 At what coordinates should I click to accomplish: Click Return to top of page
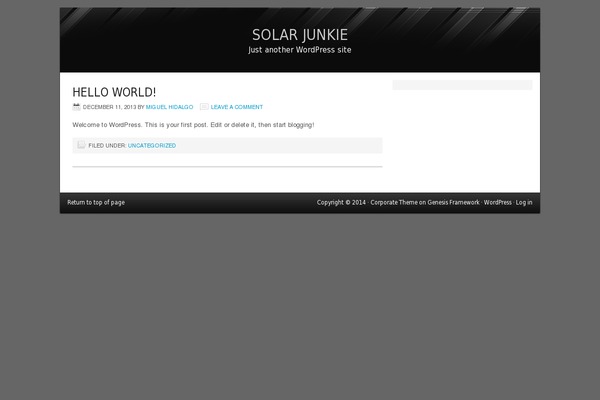tap(96, 202)
